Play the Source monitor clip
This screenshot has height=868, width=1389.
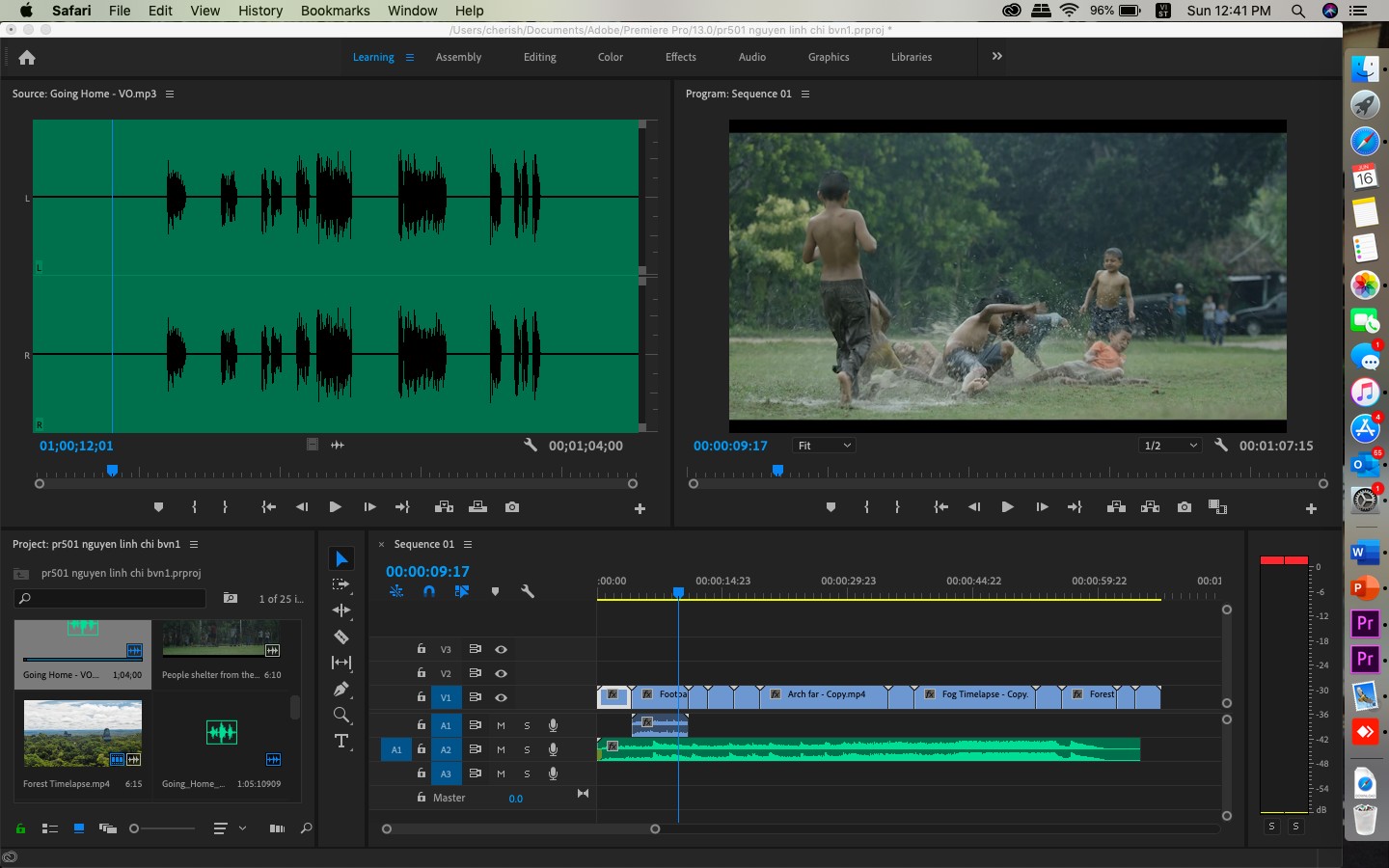click(x=335, y=507)
